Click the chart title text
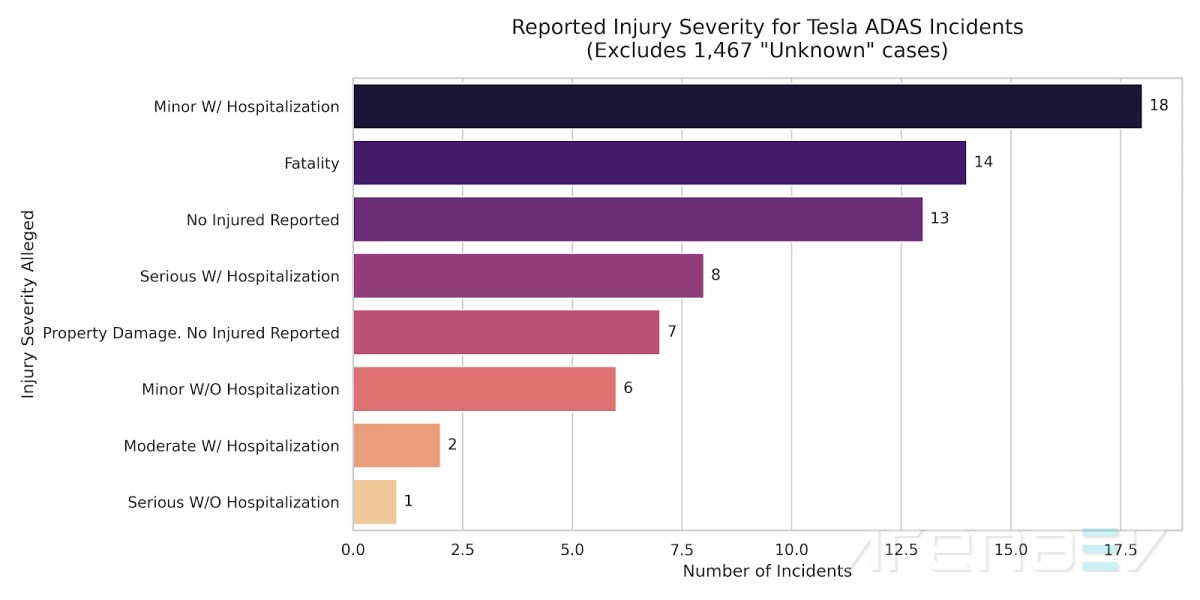The image size is (1200, 600). coord(767,27)
